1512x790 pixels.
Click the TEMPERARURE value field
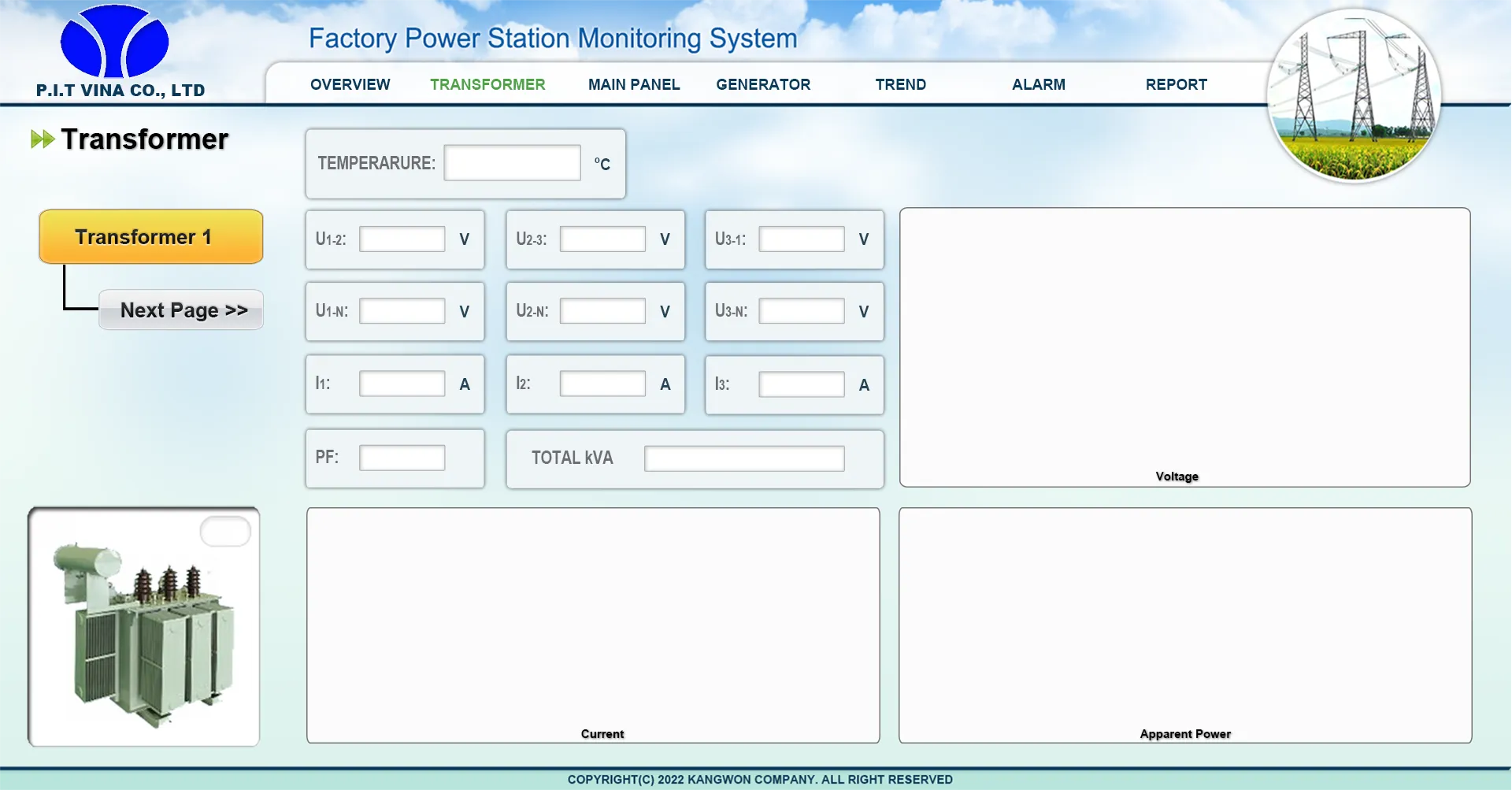click(513, 163)
